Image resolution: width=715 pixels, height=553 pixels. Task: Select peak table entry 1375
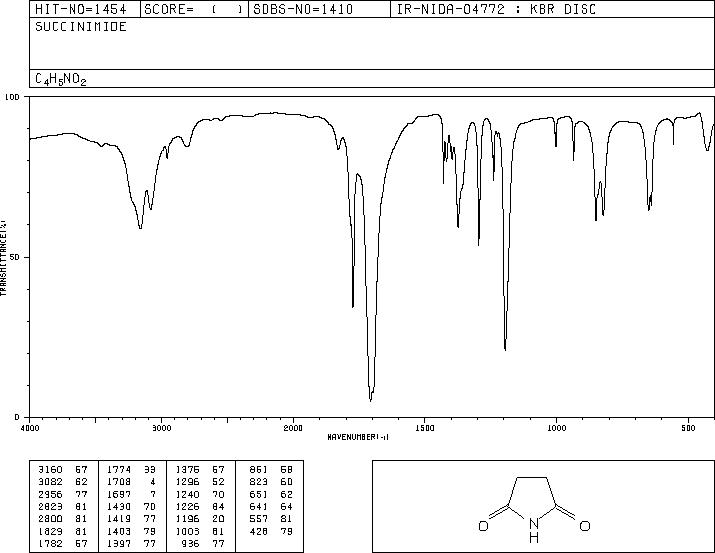(x=200, y=470)
